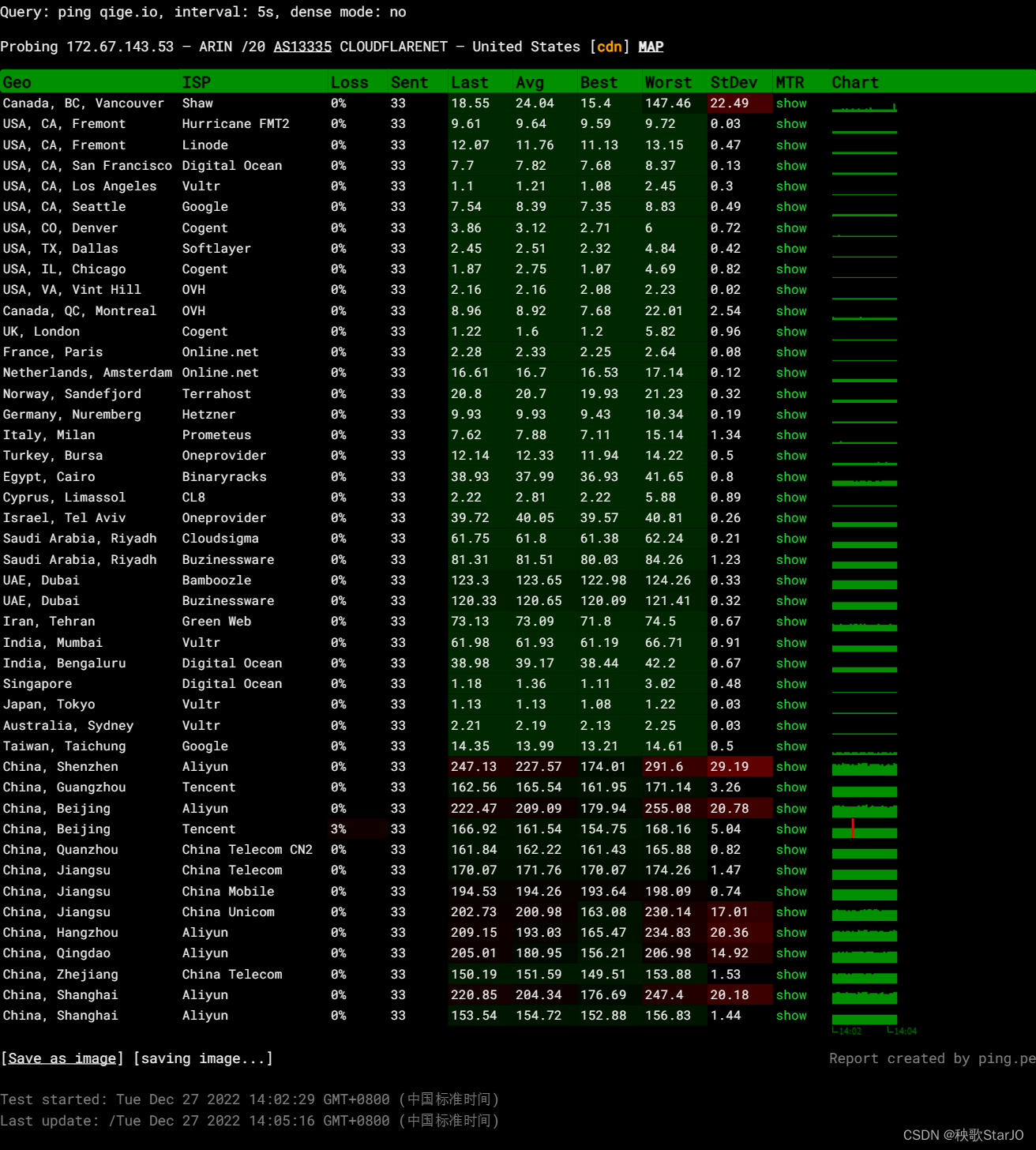The image size is (1036, 1150).
Task: Show MTR for Jiangsu China Mobile row
Action: point(791,892)
